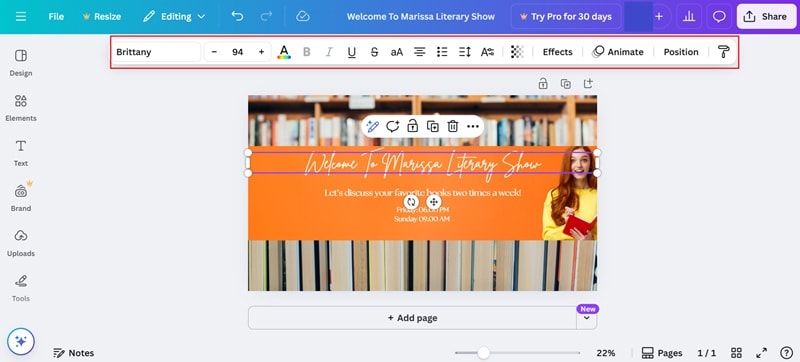Undo the last action
Screen dimensions: 800x362
point(237,16)
